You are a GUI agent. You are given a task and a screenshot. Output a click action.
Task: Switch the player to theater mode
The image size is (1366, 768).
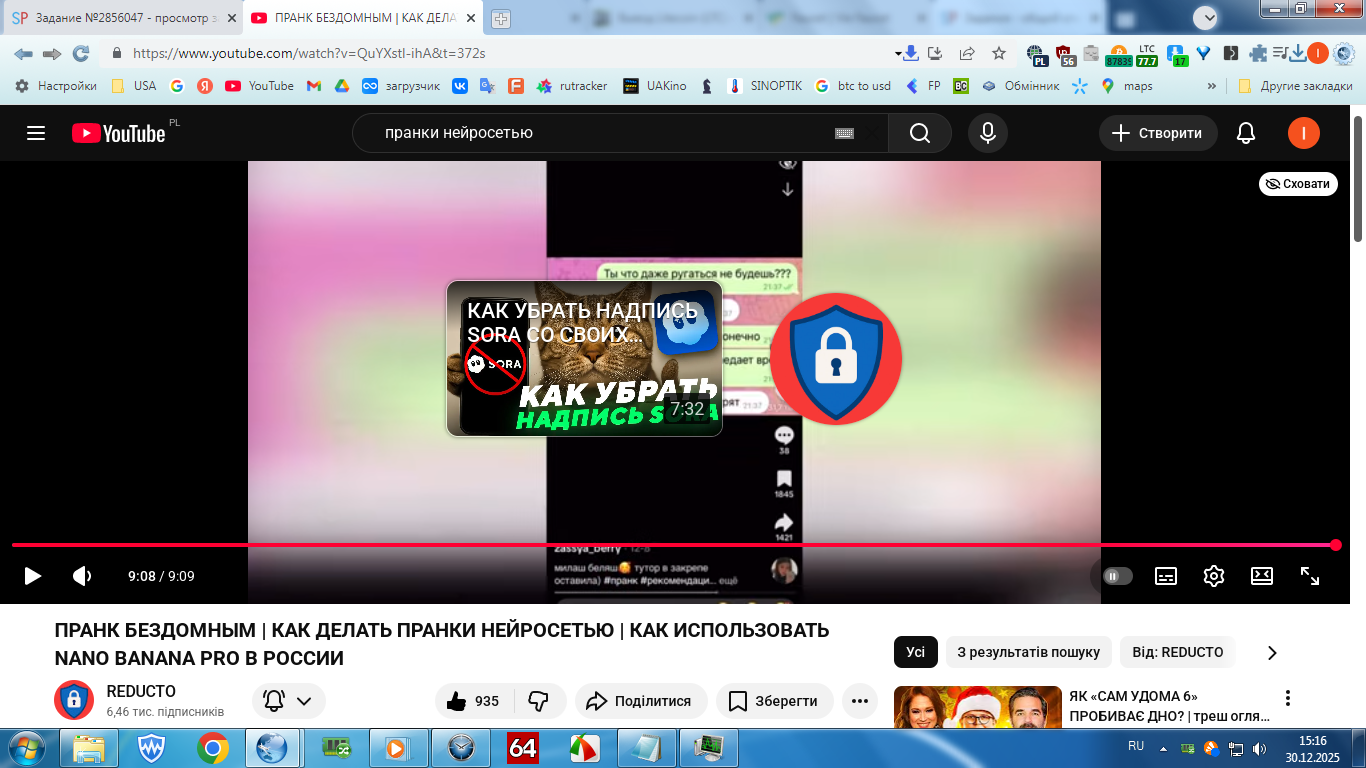tap(1262, 576)
